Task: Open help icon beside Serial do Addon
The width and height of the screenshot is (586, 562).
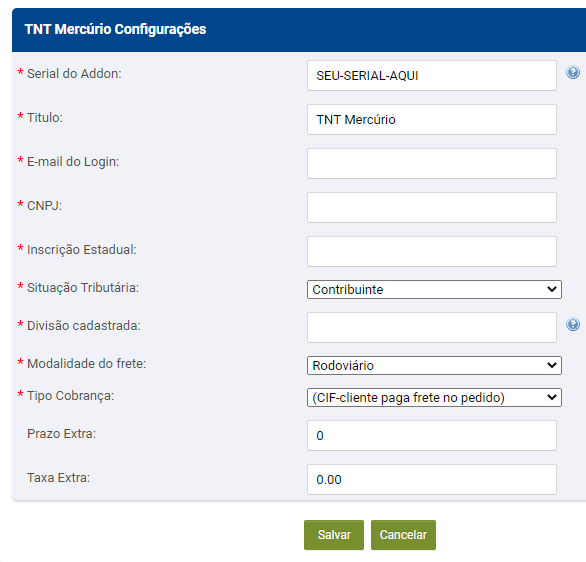Action: [x=573, y=72]
